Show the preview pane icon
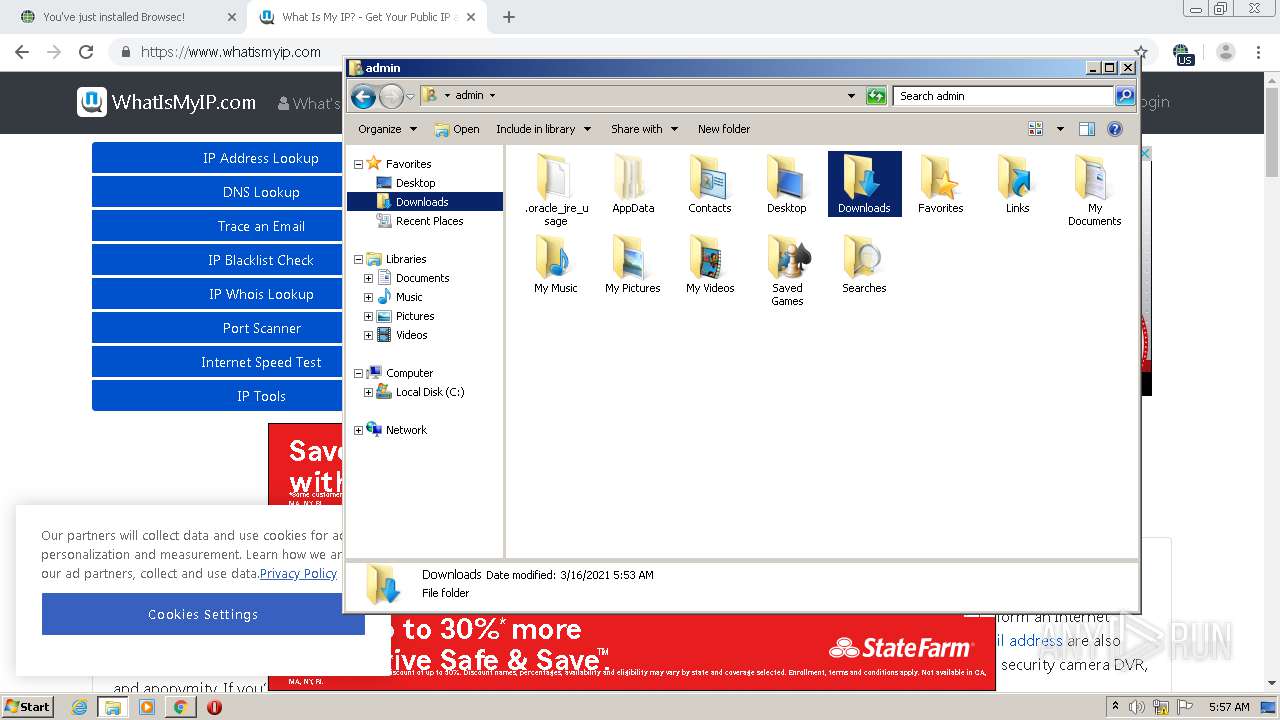The height and width of the screenshot is (720, 1280). click(x=1087, y=129)
